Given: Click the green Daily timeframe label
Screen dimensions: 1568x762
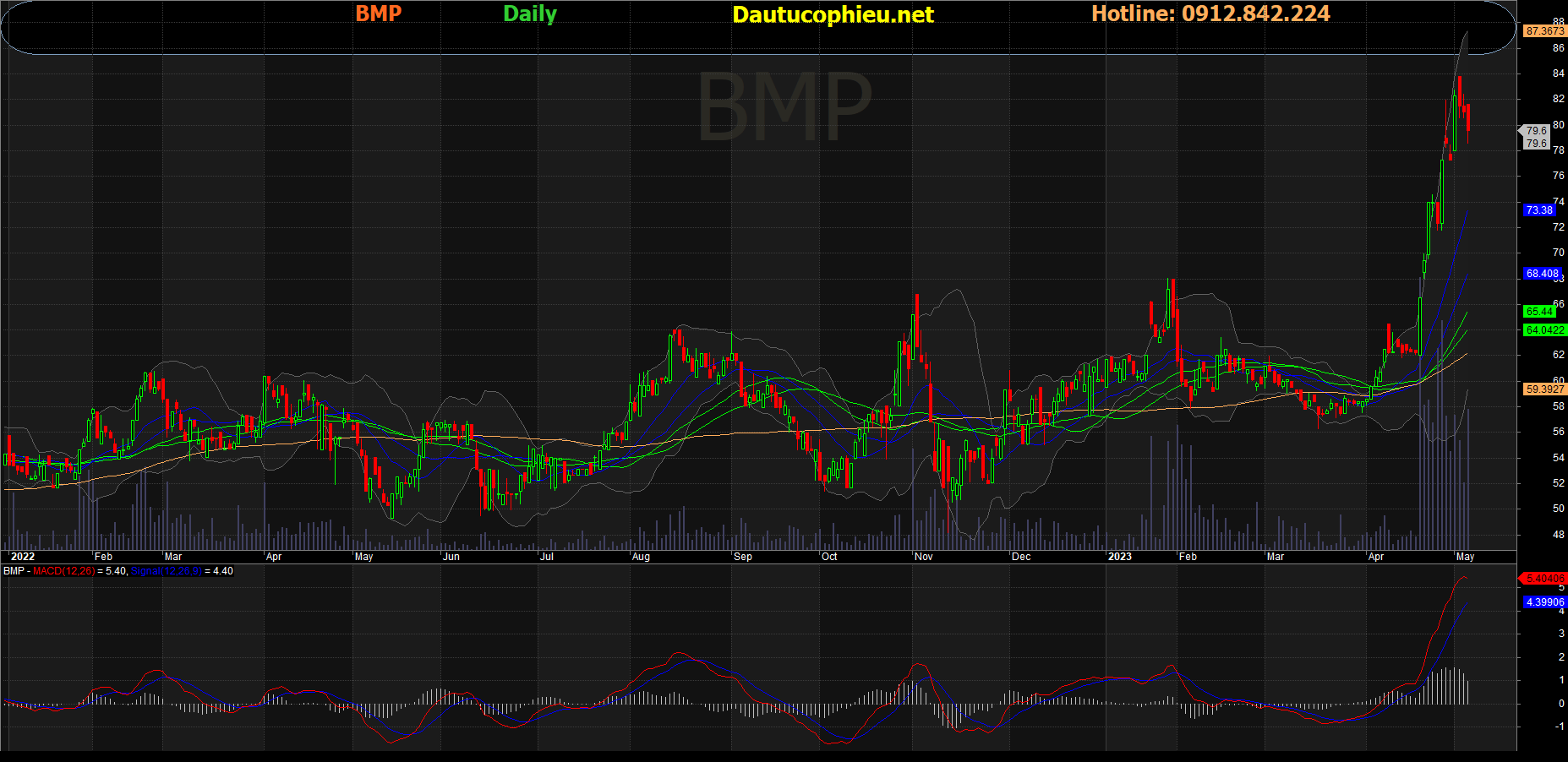Looking at the screenshot, I should click(x=530, y=14).
